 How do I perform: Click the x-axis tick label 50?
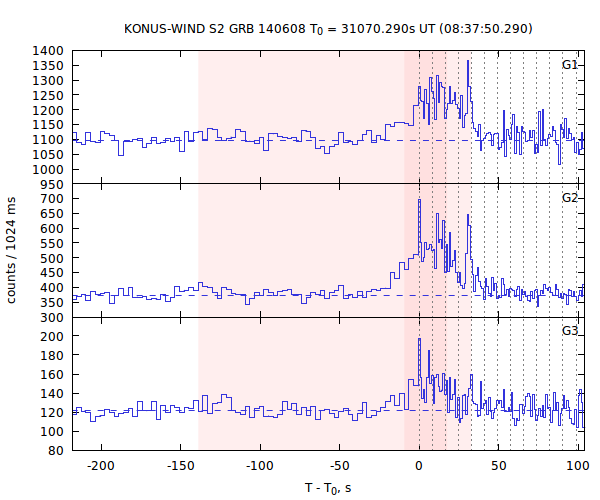499,466
